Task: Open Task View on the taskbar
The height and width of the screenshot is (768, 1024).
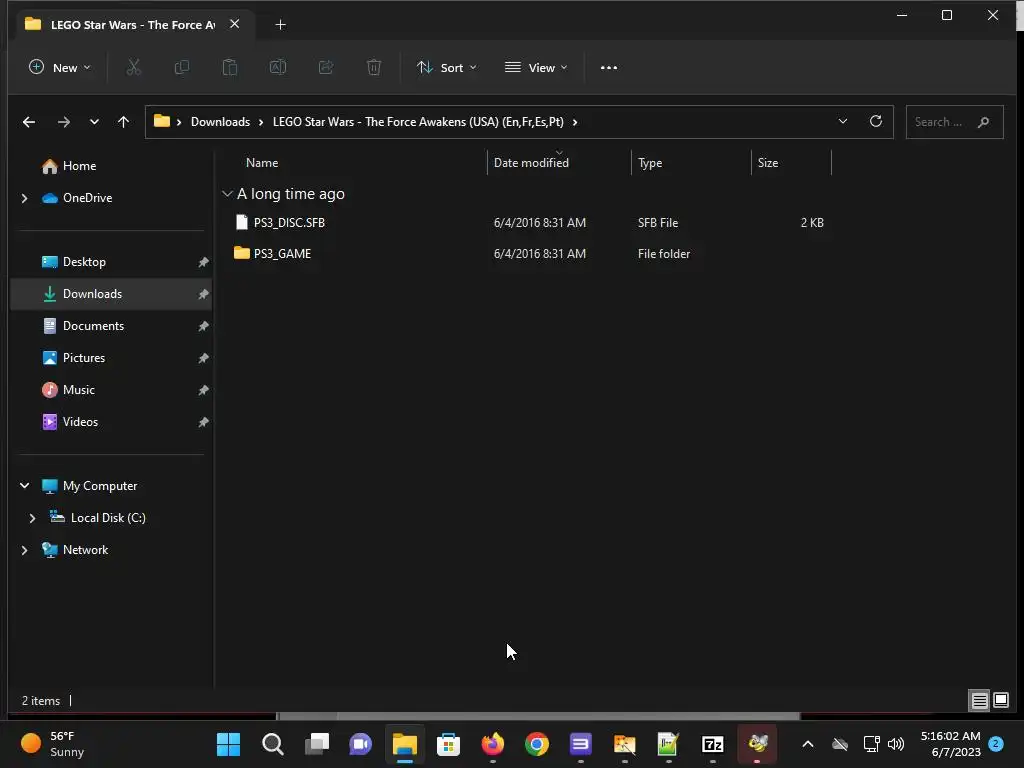Action: coord(317,744)
